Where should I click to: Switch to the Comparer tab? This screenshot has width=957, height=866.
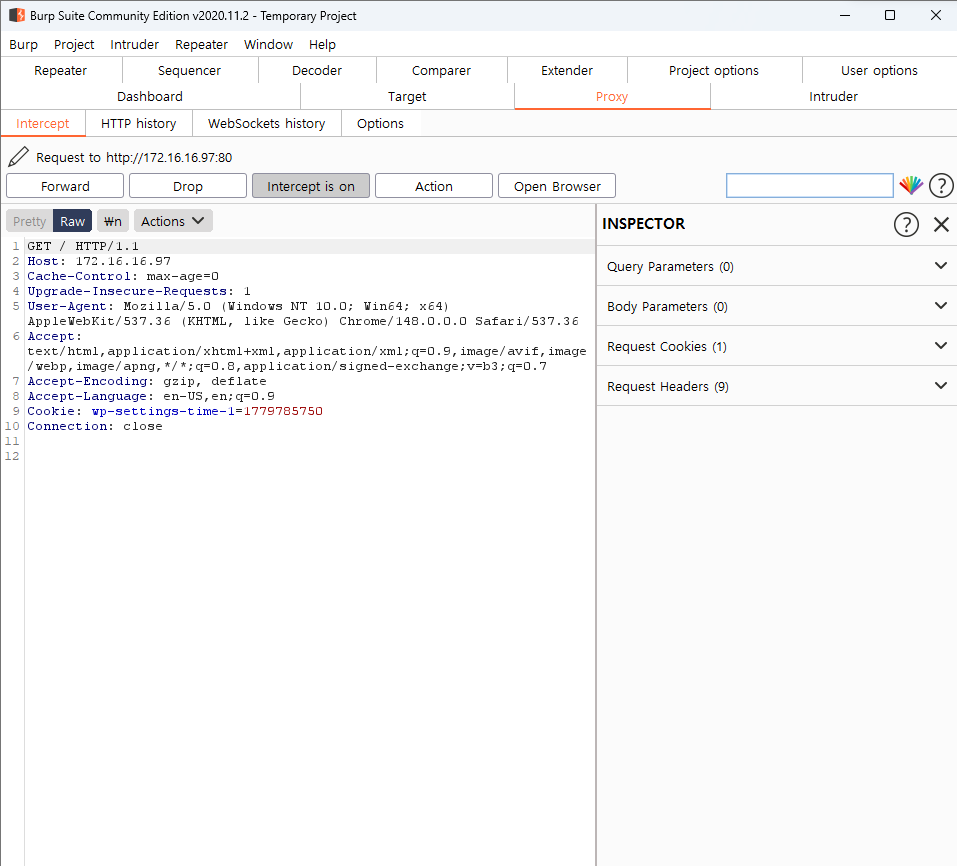pyautogui.click(x=441, y=70)
